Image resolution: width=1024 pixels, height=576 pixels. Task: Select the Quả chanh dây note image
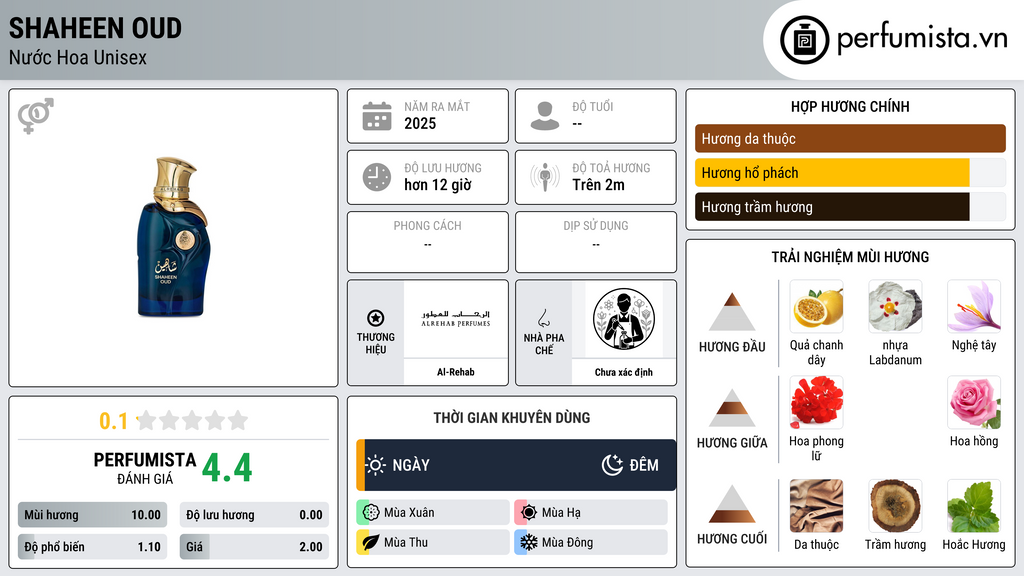point(816,306)
